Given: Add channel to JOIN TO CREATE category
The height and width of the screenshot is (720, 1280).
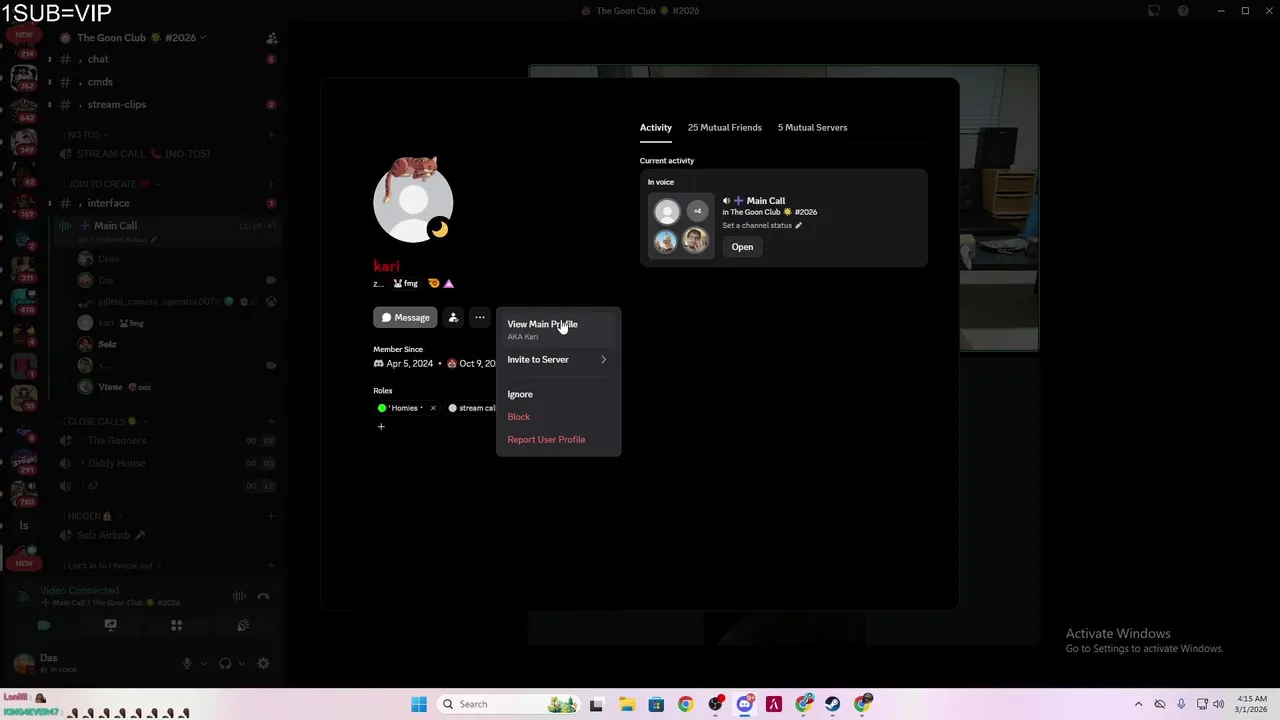Looking at the screenshot, I should [271, 184].
